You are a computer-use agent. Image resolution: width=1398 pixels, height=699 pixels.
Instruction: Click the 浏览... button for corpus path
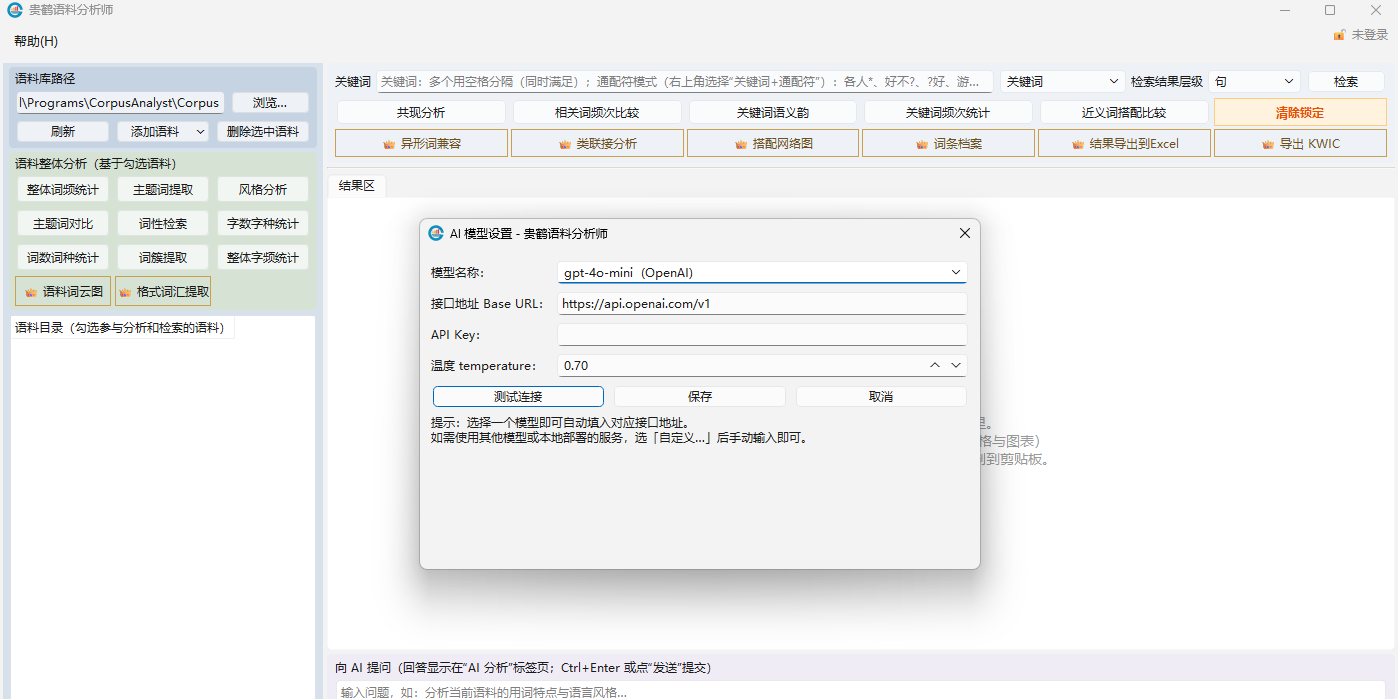(x=270, y=102)
